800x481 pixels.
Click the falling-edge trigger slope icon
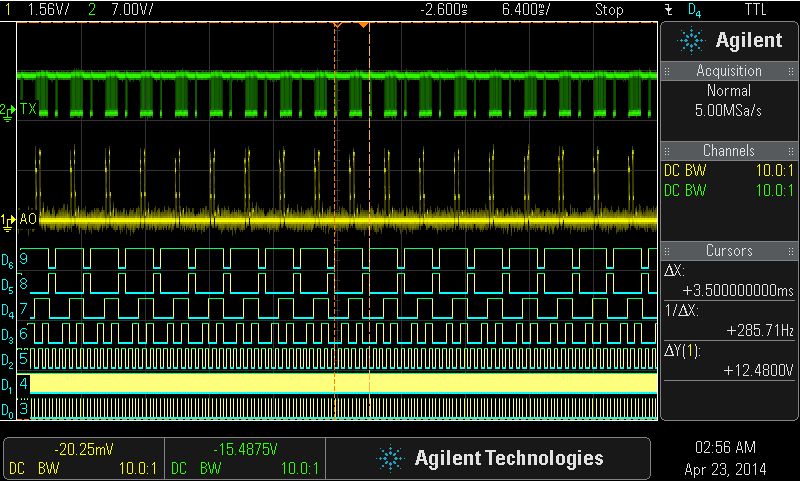(669, 10)
